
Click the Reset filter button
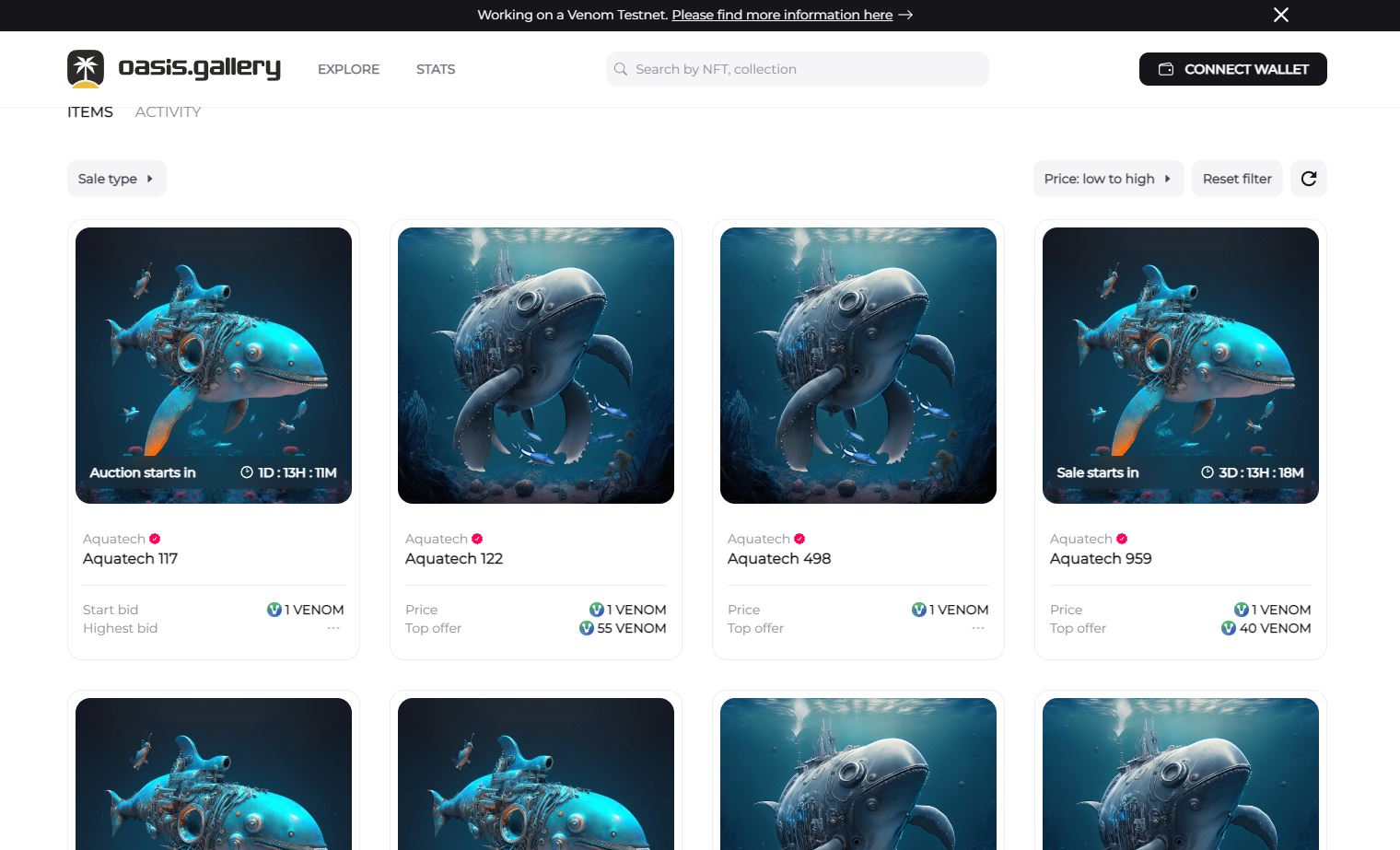1237,178
